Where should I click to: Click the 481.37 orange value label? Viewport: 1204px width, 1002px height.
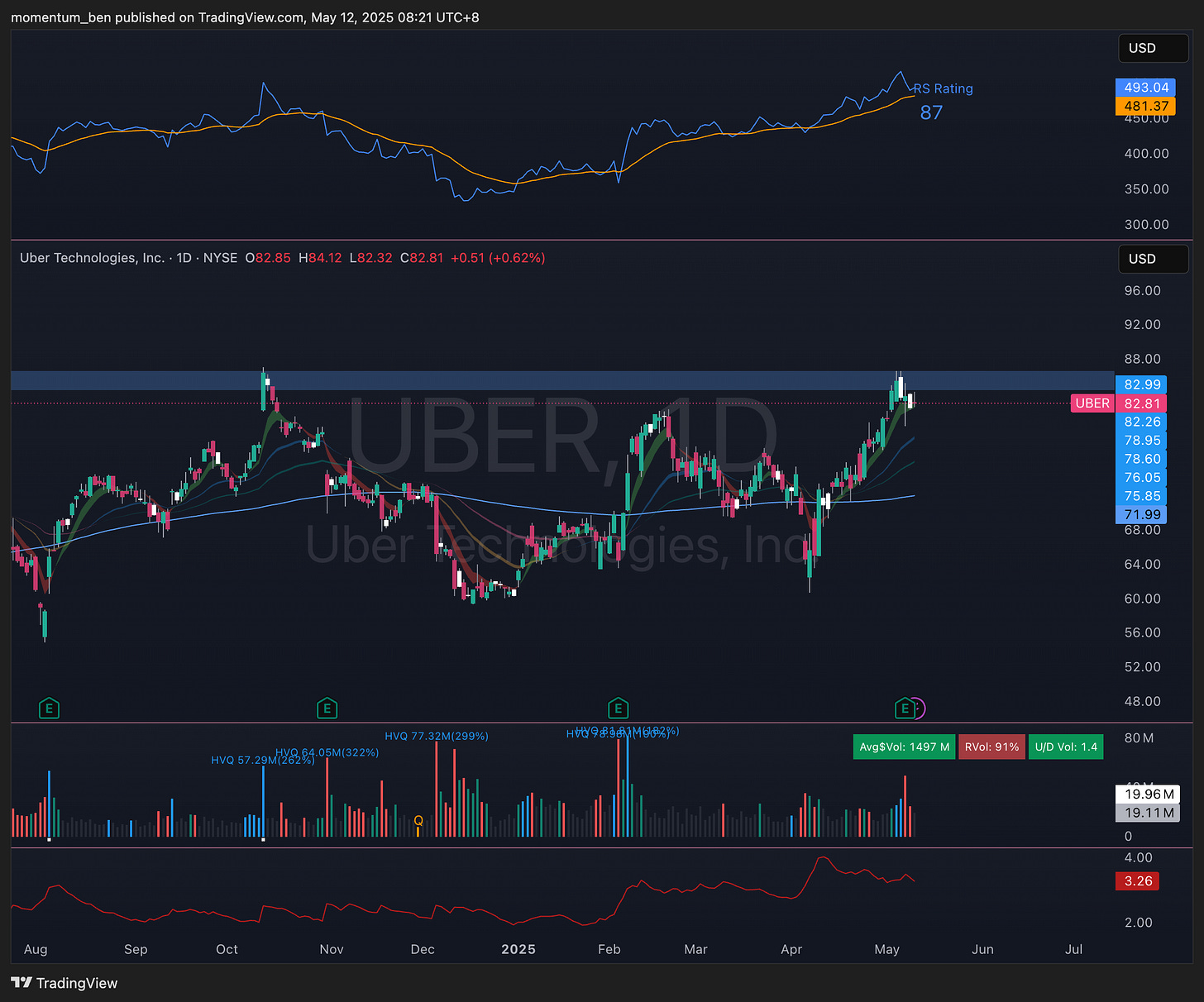point(1145,106)
